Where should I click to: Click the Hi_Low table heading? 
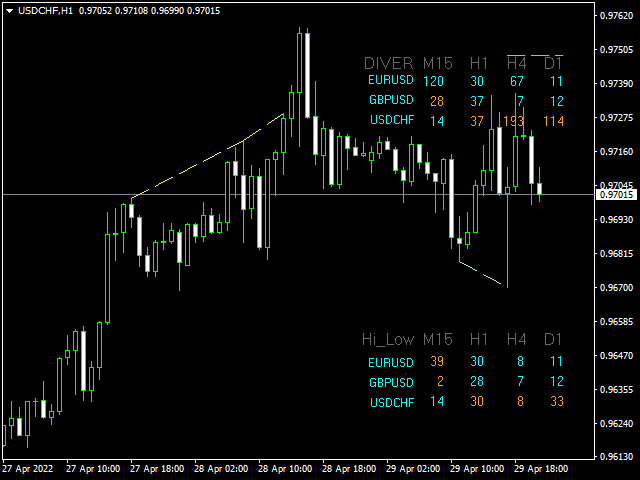pyautogui.click(x=388, y=340)
